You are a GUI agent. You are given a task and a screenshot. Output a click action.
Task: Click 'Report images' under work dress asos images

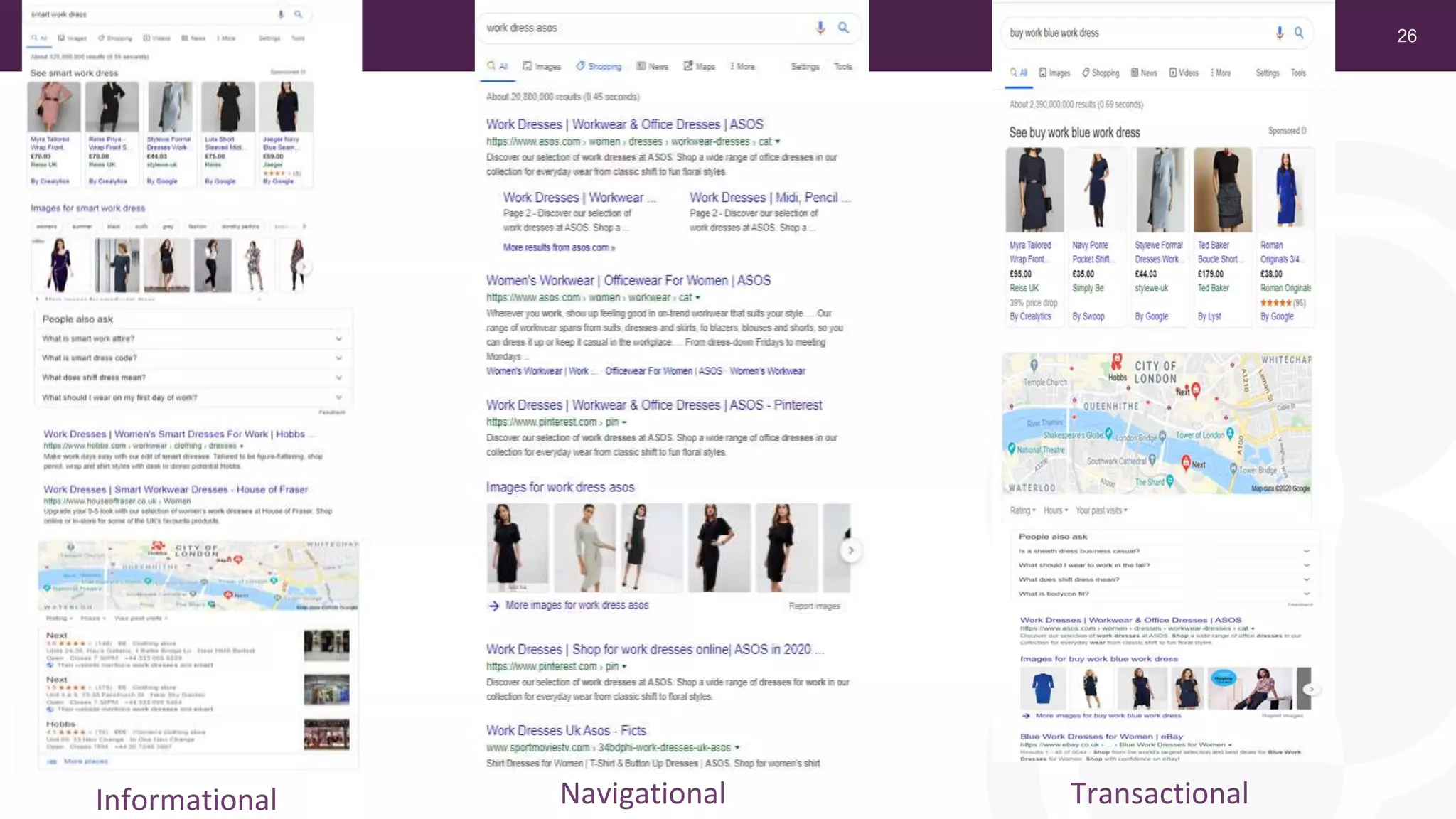tap(814, 606)
